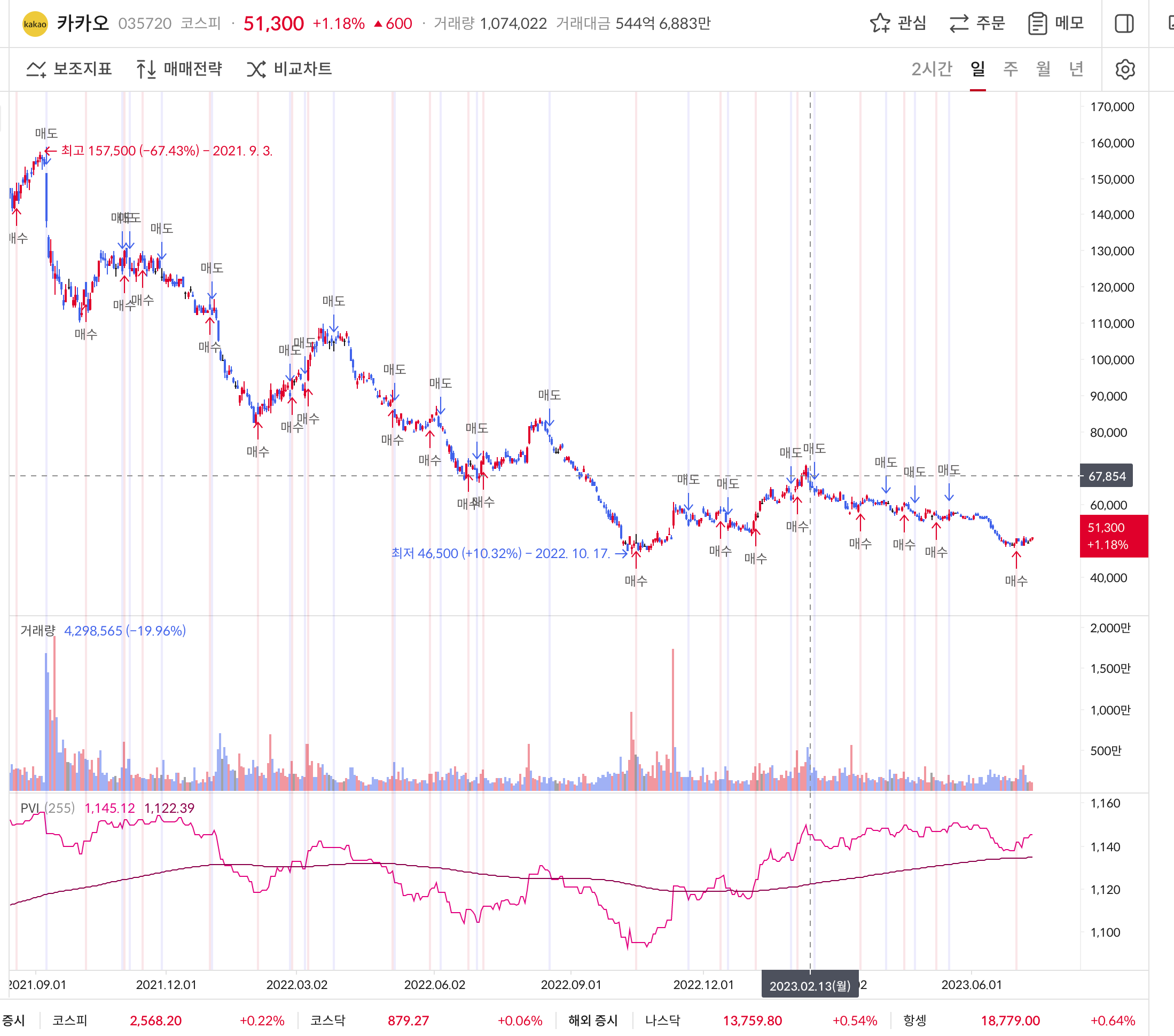Open auxiliary indicators (보조지표) menu
This screenshot has width=1174, height=1036.
click(69, 69)
